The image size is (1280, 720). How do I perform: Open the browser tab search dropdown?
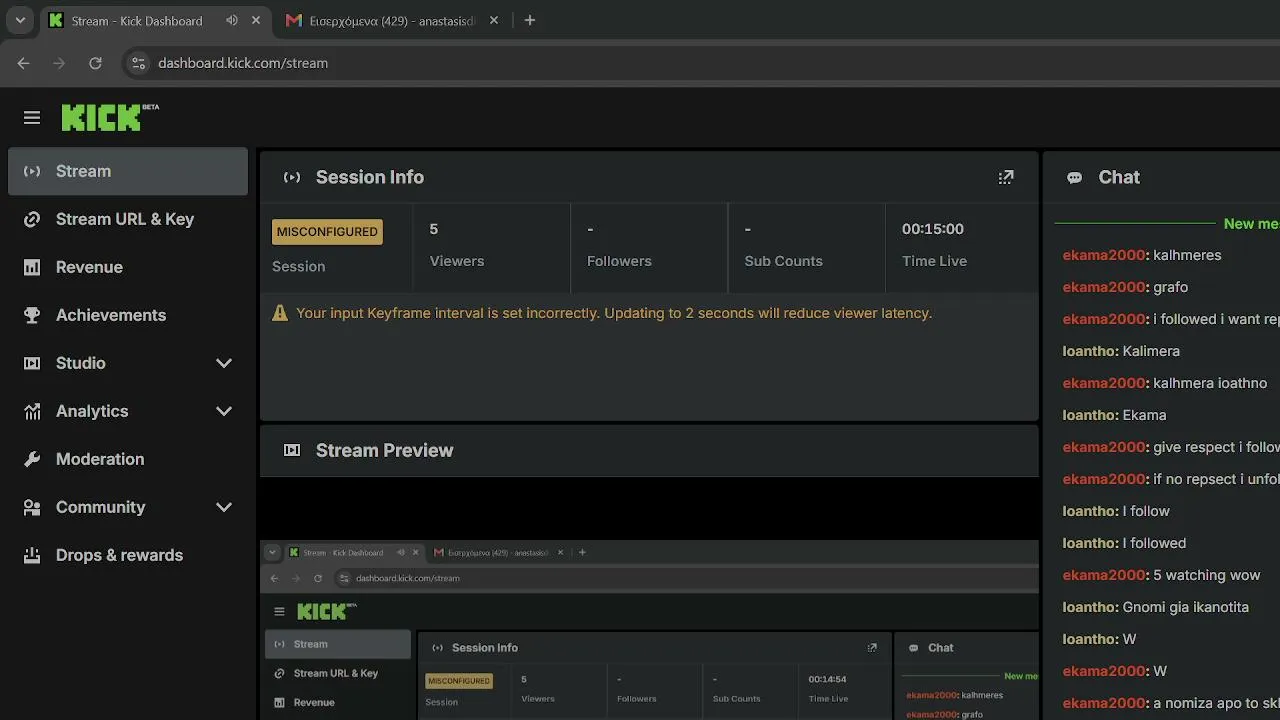coord(20,20)
